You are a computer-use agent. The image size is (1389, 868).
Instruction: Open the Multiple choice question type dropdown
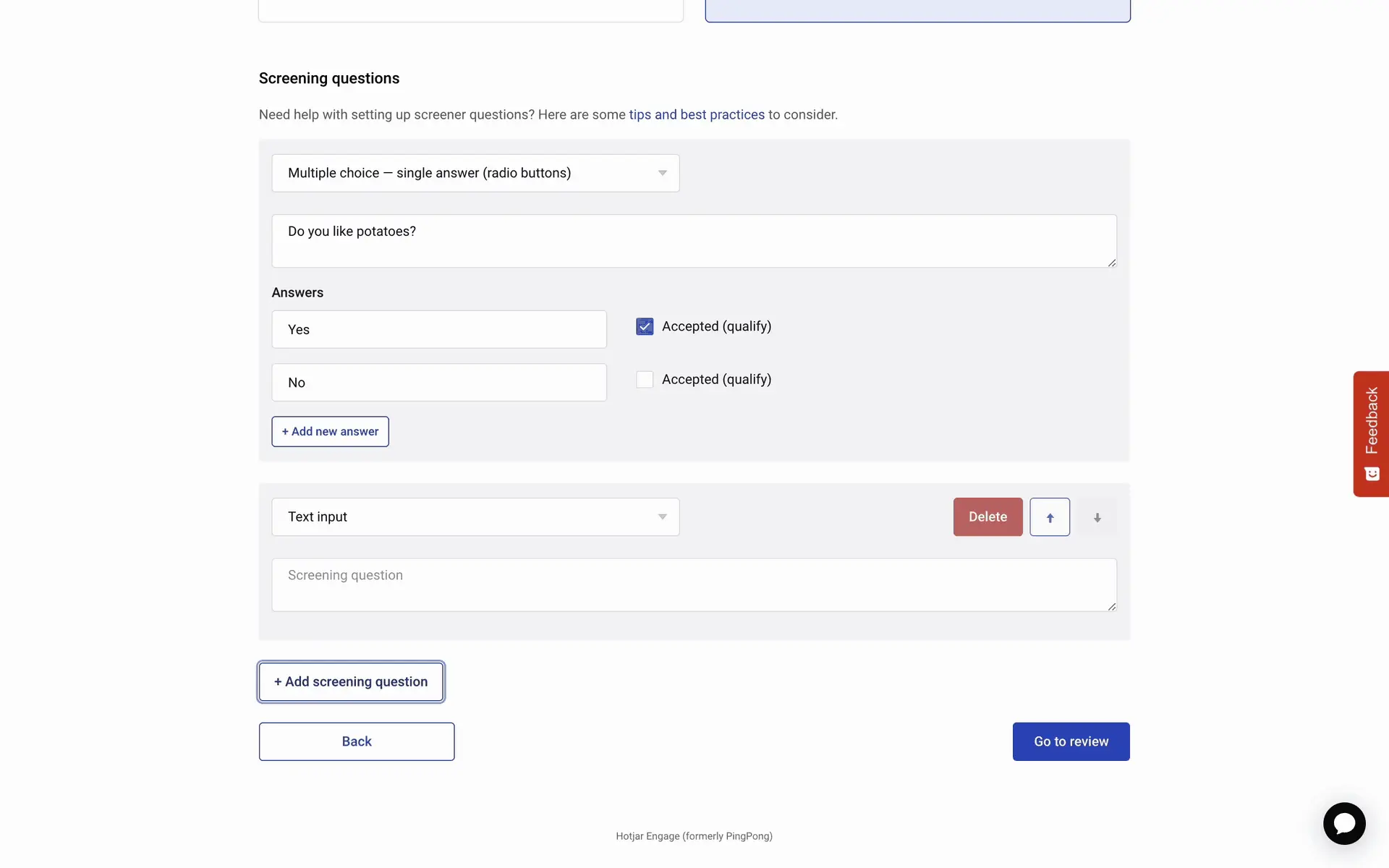coord(475,173)
